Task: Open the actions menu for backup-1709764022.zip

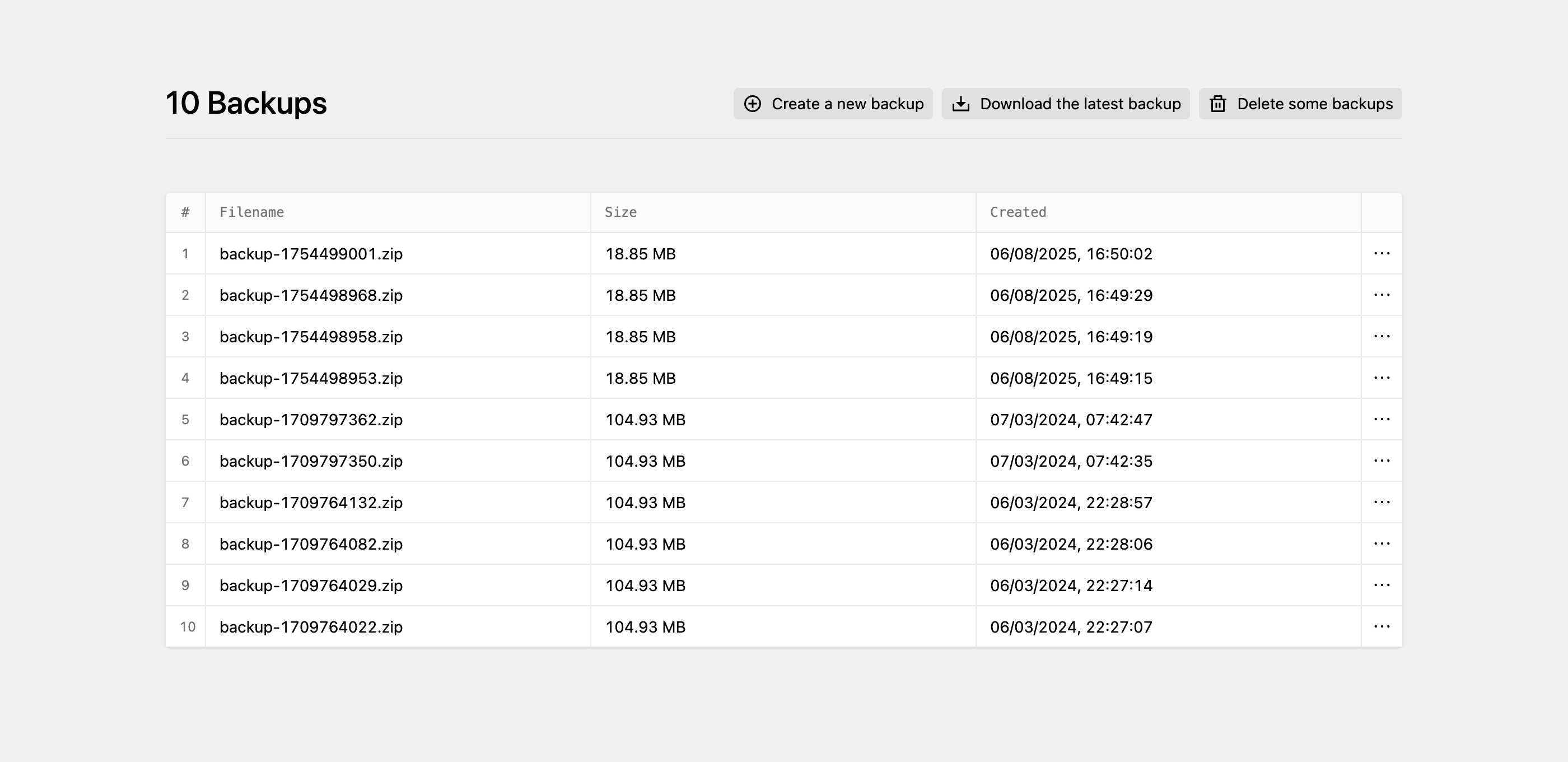Action: 1382,626
